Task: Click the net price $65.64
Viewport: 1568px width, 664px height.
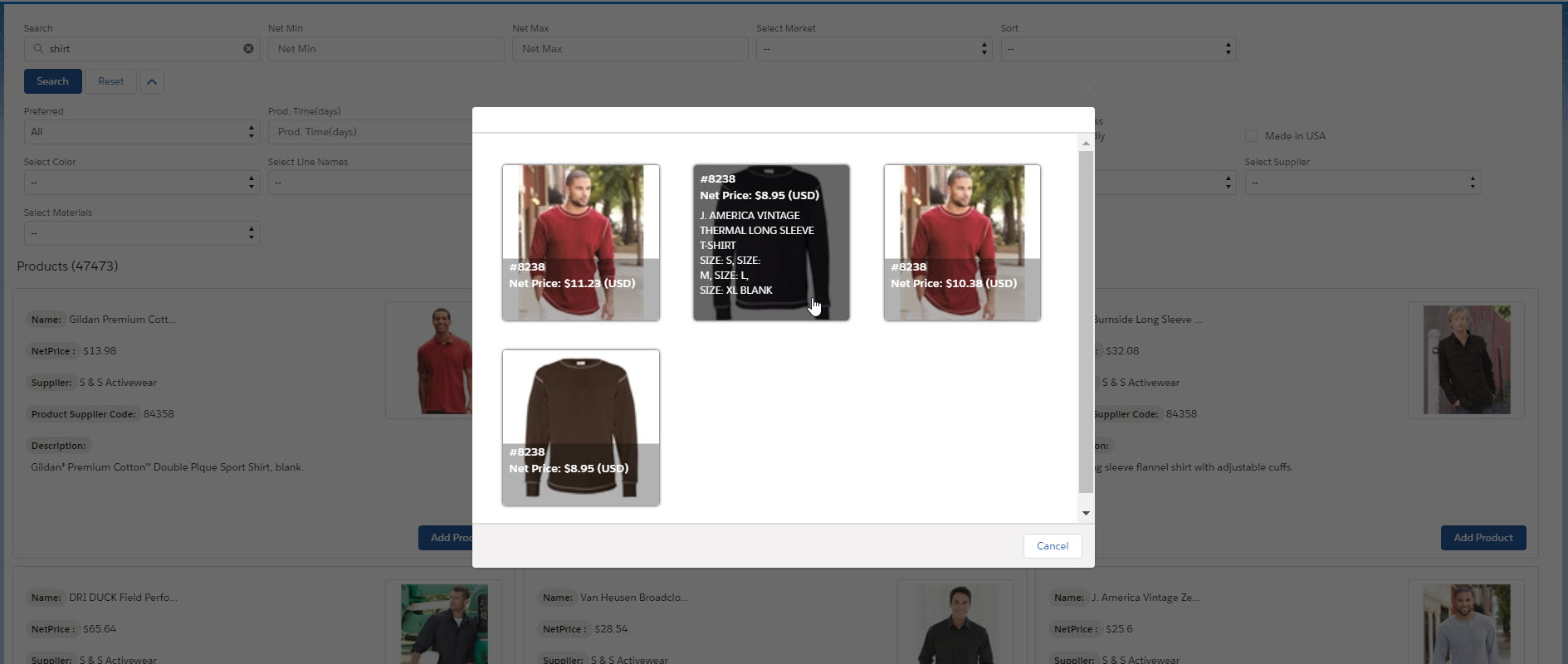Action: (100, 629)
